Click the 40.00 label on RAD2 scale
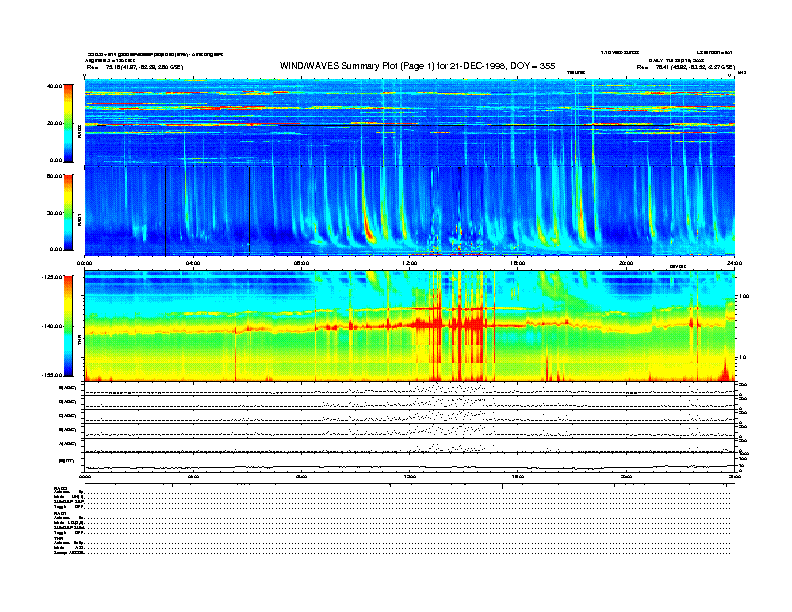The height and width of the screenshot is (612, 792). (x=54, y=86)
